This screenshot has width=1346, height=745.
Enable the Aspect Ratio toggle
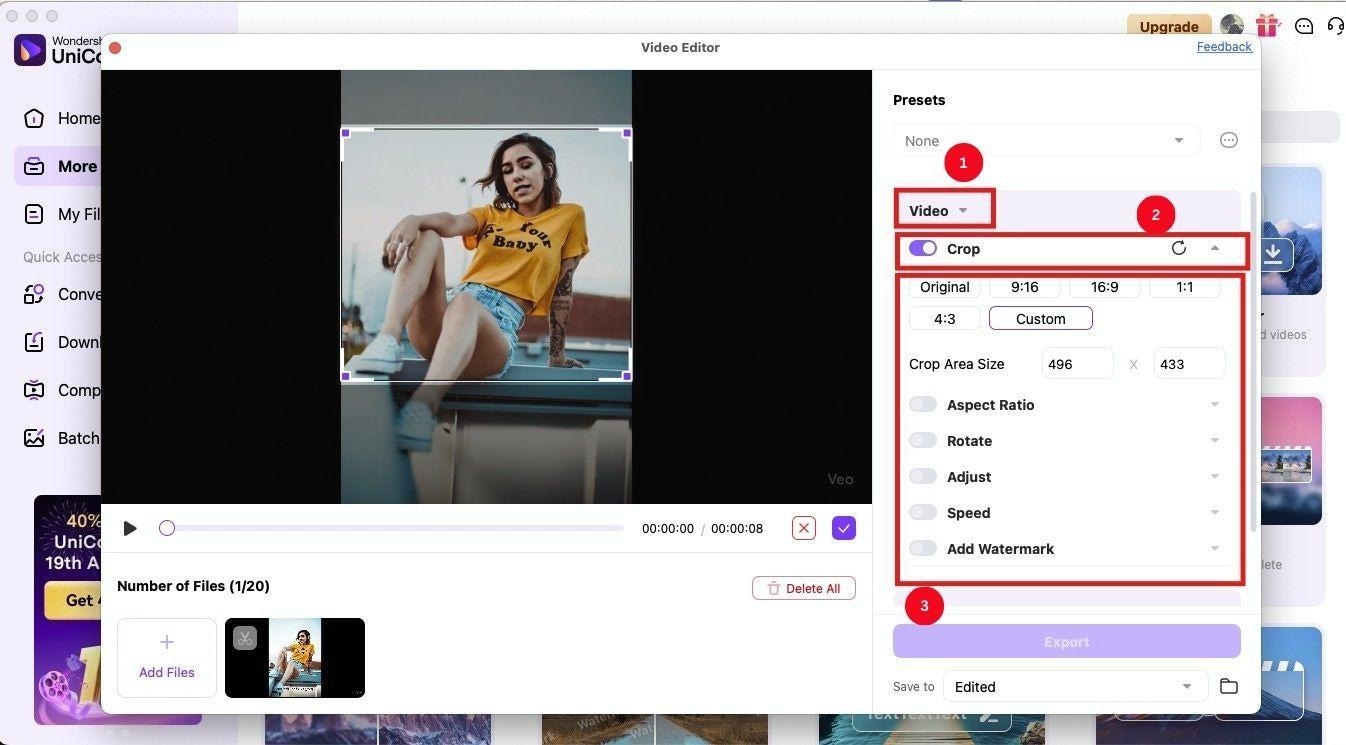point(923,404)
